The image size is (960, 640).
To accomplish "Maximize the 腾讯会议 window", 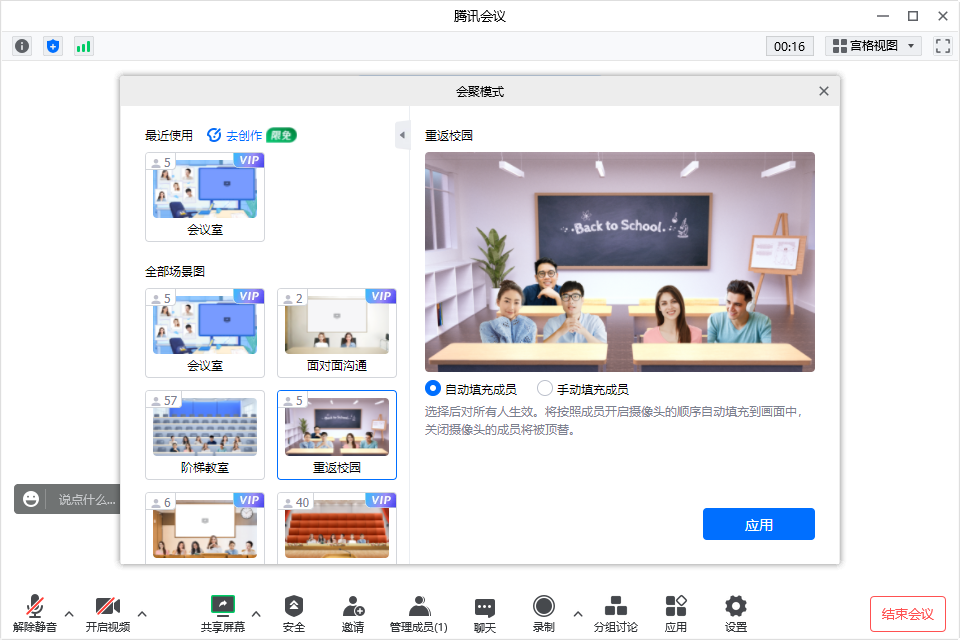I will pos(913,16).
